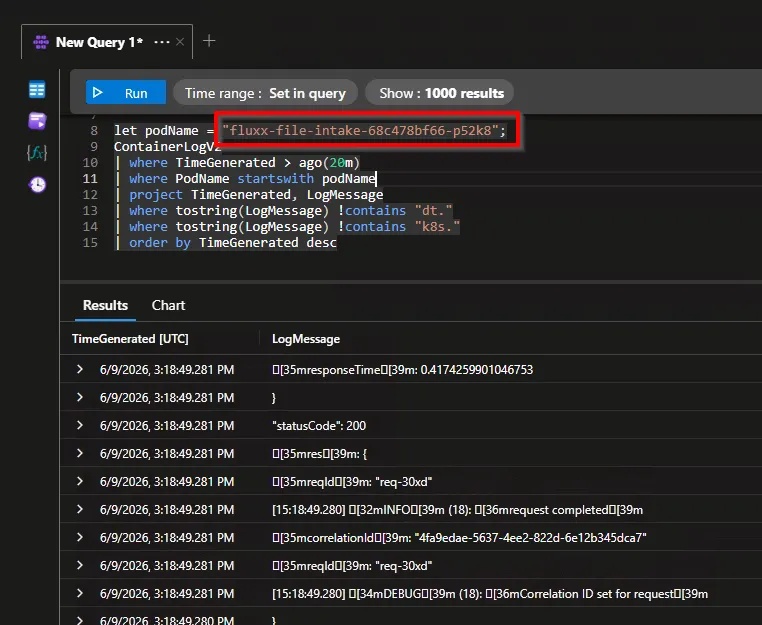Click line number 15 in editor gutter
762x625 pixels.
tap(90, 243)
